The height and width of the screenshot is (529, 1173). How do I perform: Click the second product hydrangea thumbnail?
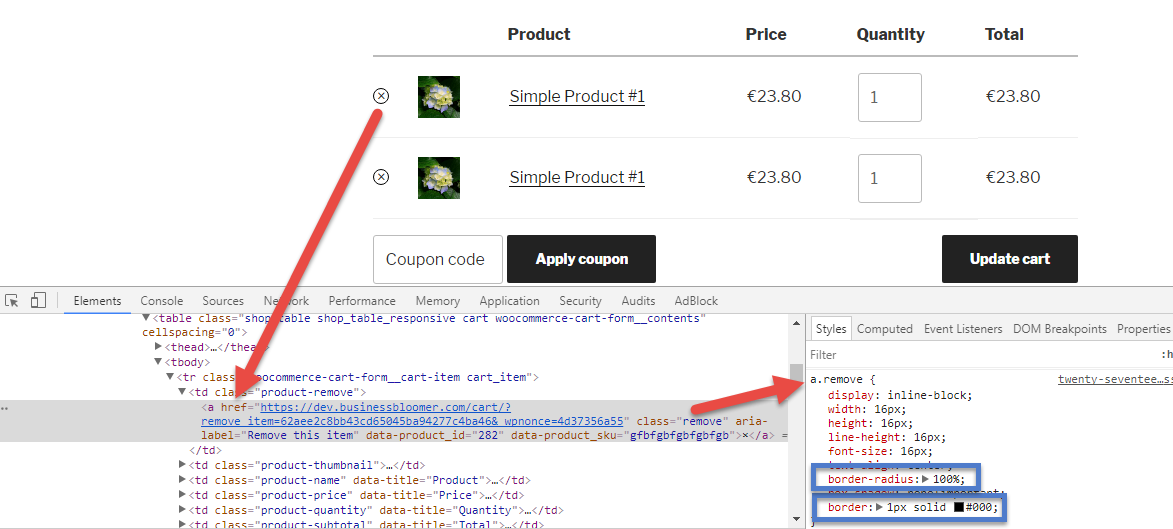439,177
